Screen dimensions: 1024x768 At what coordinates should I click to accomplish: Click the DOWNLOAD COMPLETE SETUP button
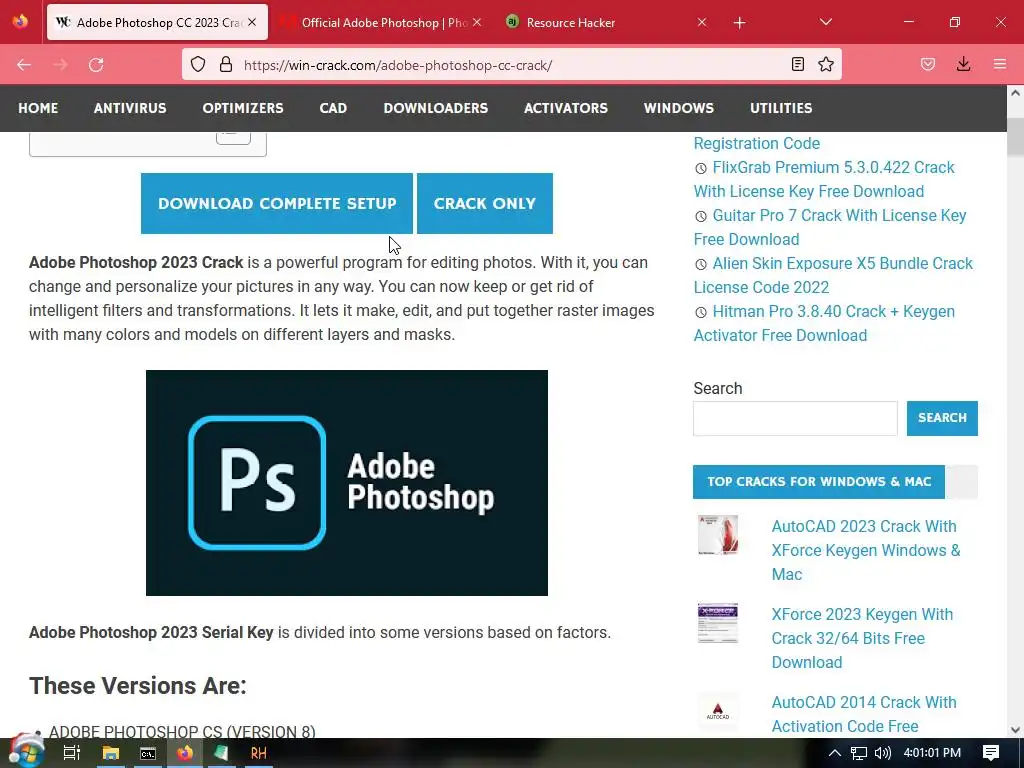pyautogui.click(x=277, y=203)
